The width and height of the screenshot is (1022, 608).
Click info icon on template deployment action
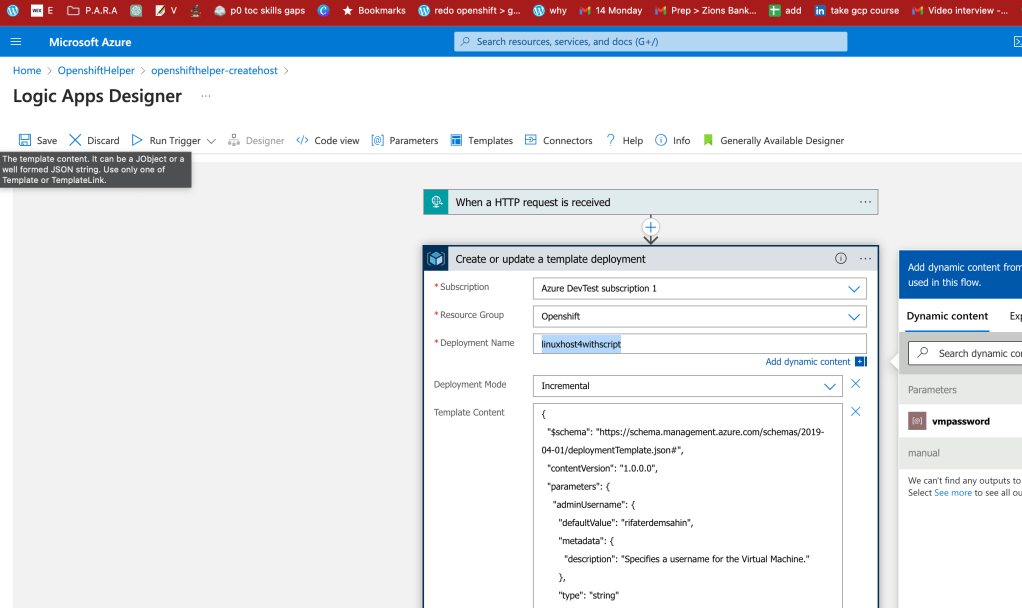pyautogui.click(x=841, y=259)
